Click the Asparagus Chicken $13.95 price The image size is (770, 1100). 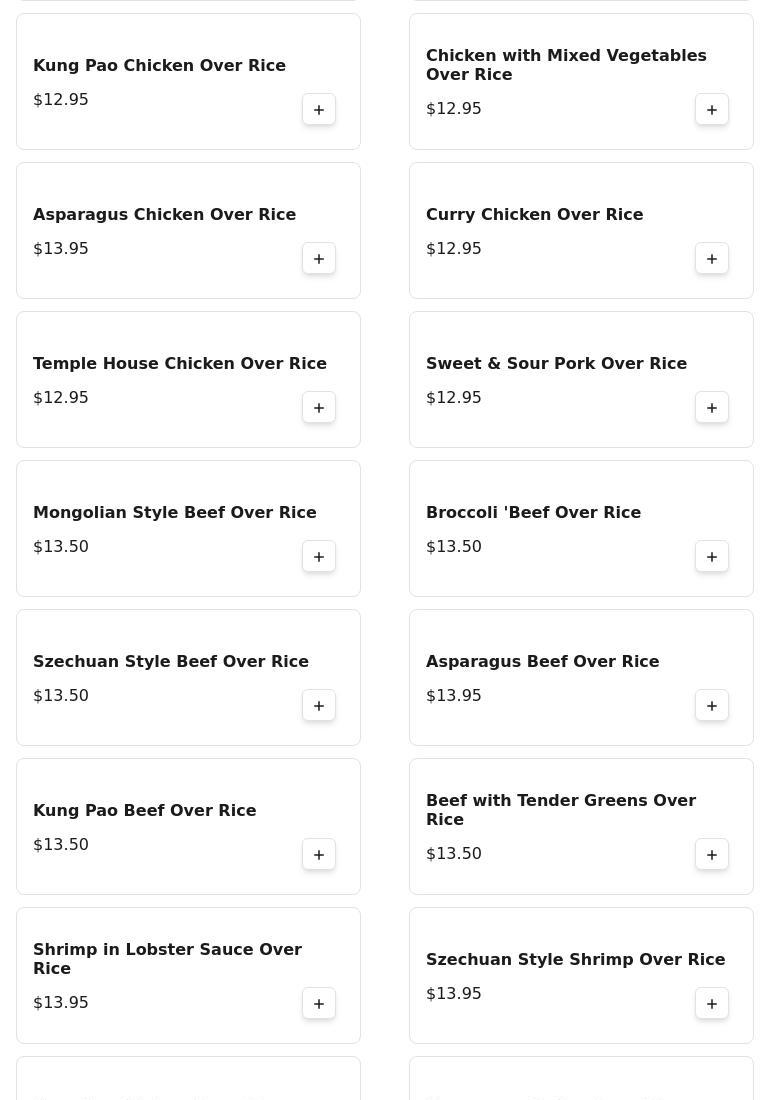tap(61, 249)
